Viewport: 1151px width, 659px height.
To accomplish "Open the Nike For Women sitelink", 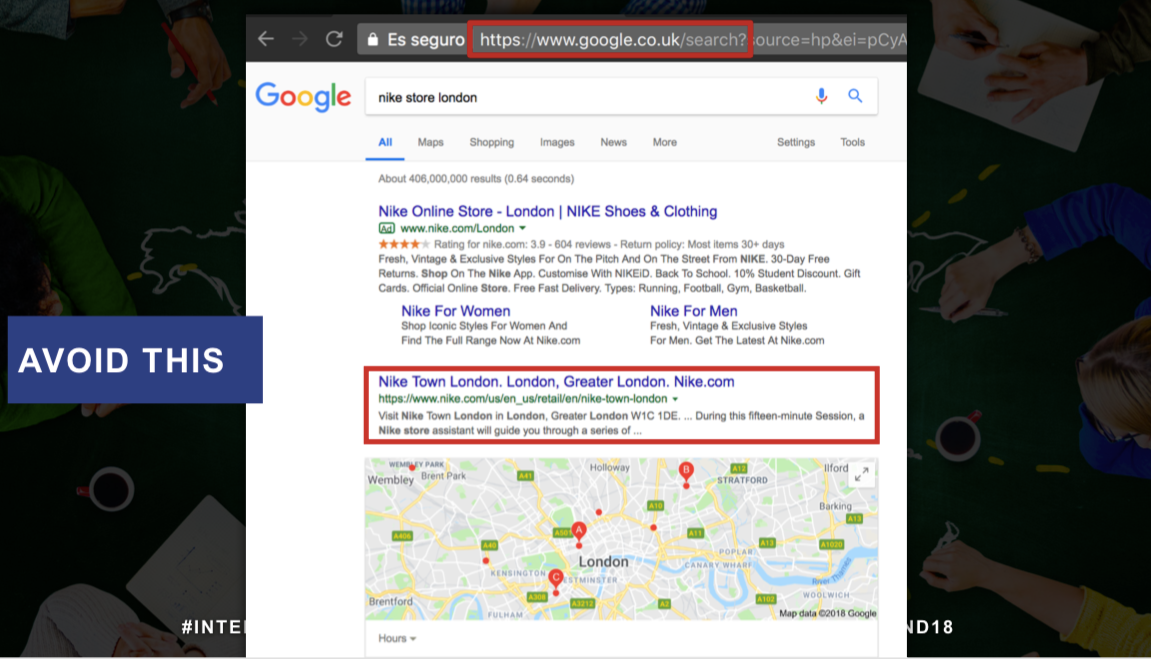I will (x=455, y=311).
